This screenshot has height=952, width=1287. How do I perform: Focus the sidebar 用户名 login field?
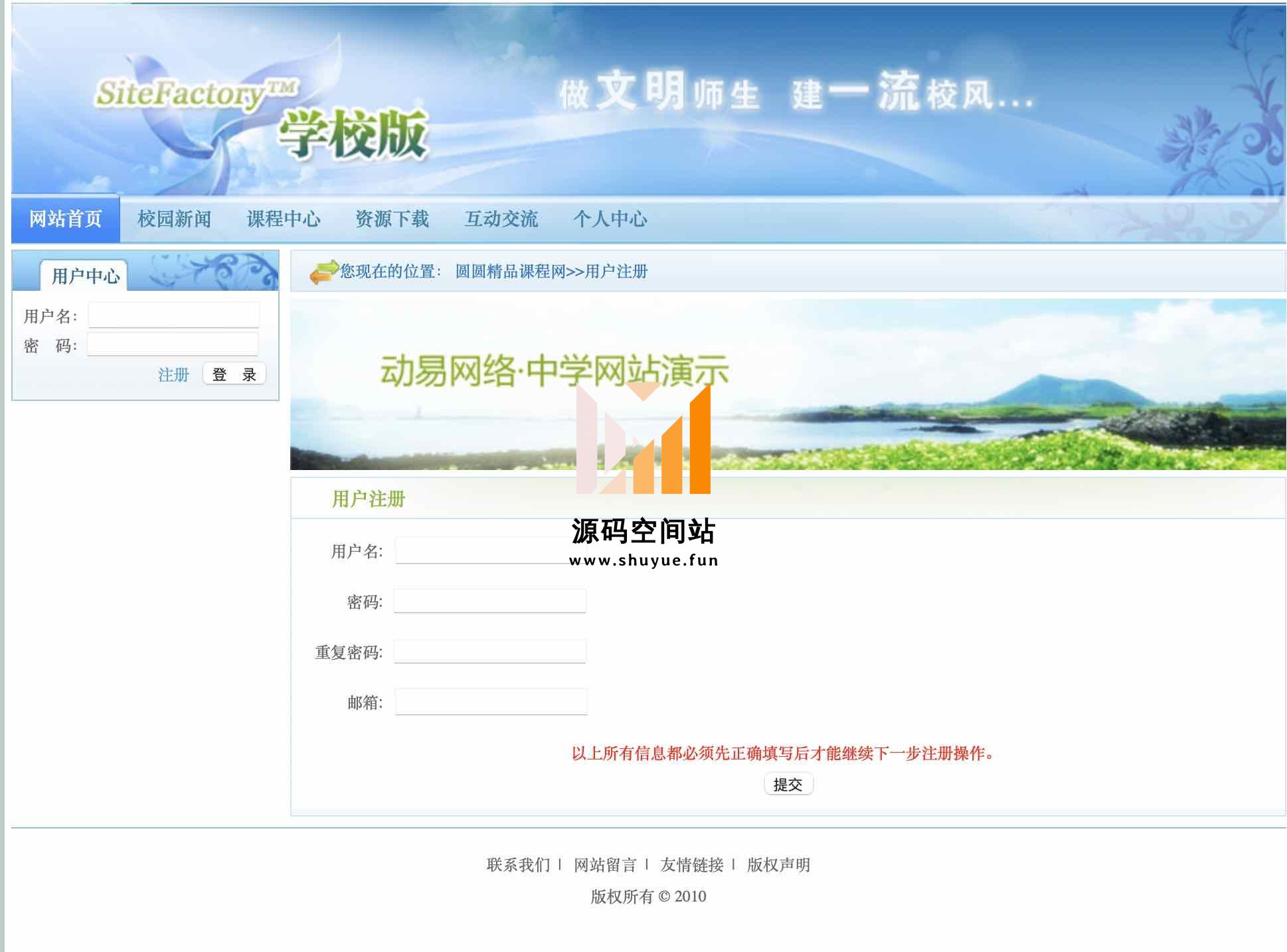tap(174, 315)
